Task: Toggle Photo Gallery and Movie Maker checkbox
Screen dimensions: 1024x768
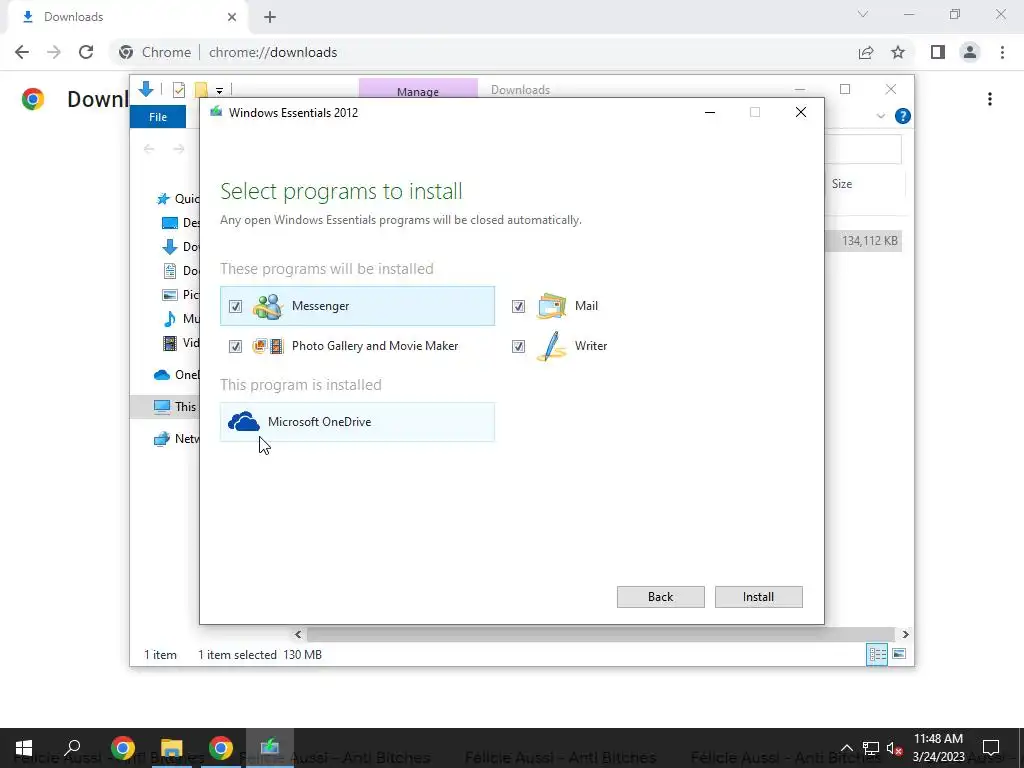Action: tap(235, 346)
